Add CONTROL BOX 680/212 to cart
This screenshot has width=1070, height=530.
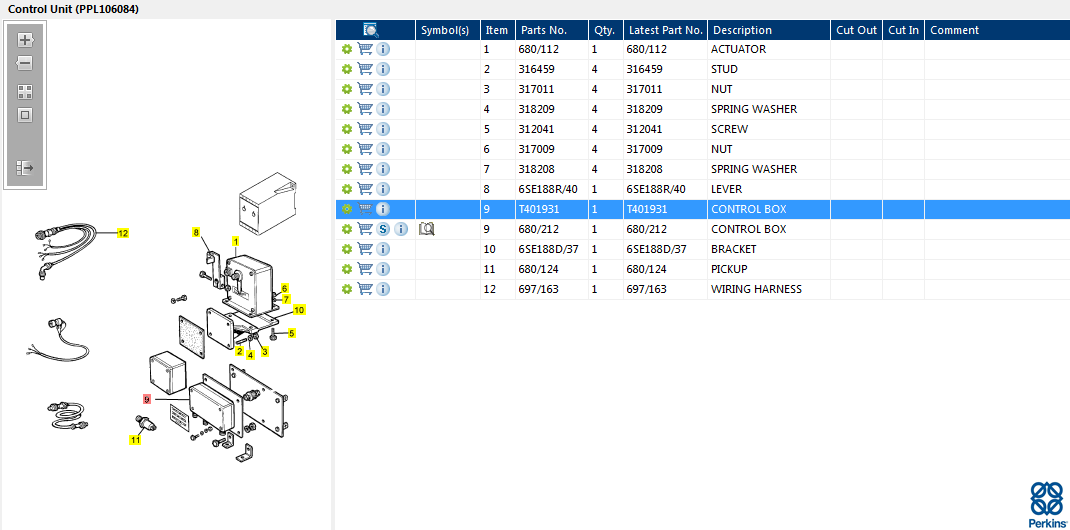365,229
